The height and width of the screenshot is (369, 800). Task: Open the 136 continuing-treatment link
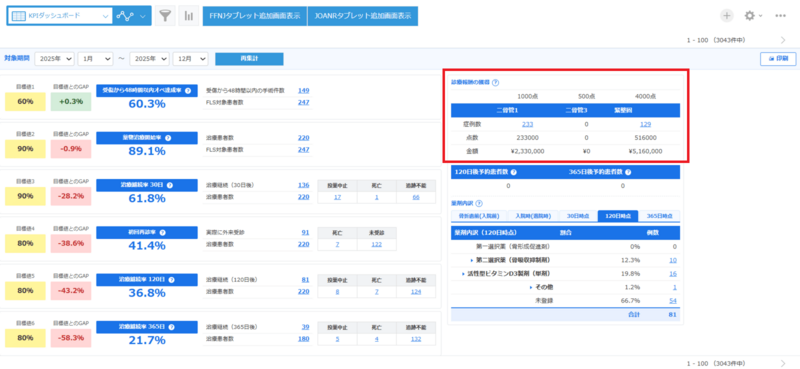coord(304,185)
